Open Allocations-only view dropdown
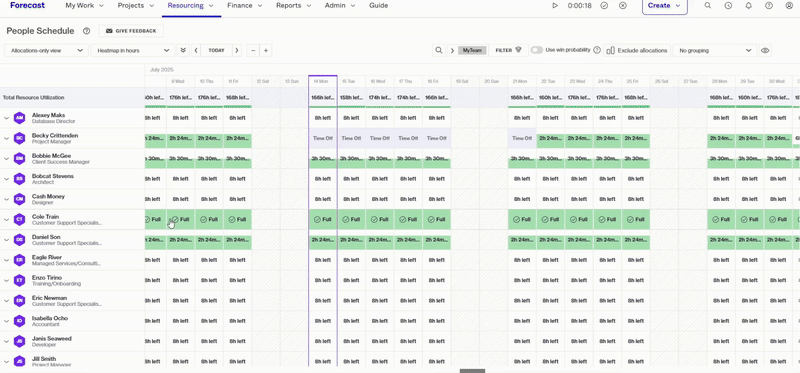 tap(46, 51)
